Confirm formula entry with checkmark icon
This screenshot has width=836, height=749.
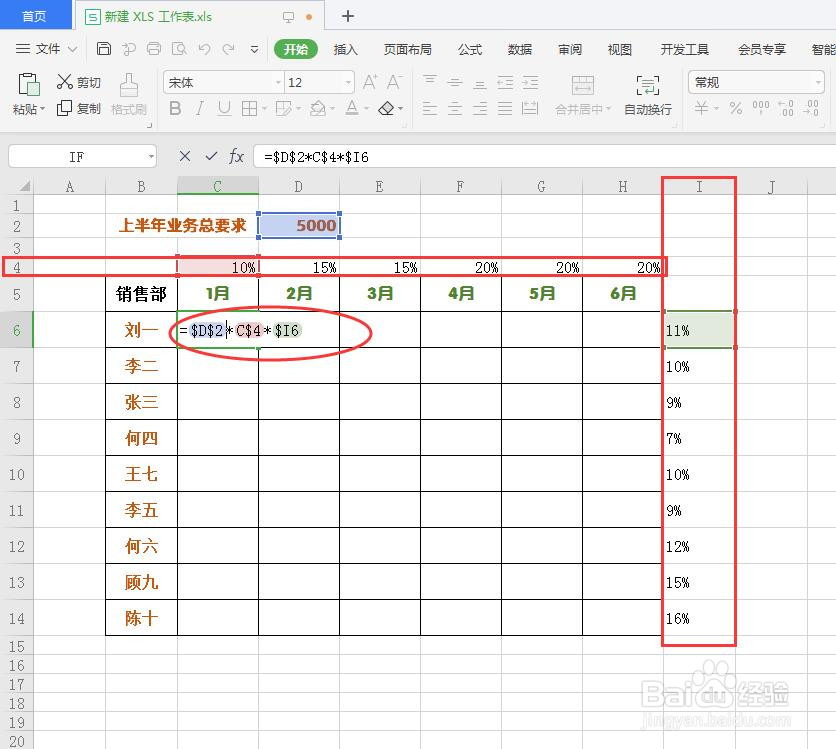click(x=211, y=156)
